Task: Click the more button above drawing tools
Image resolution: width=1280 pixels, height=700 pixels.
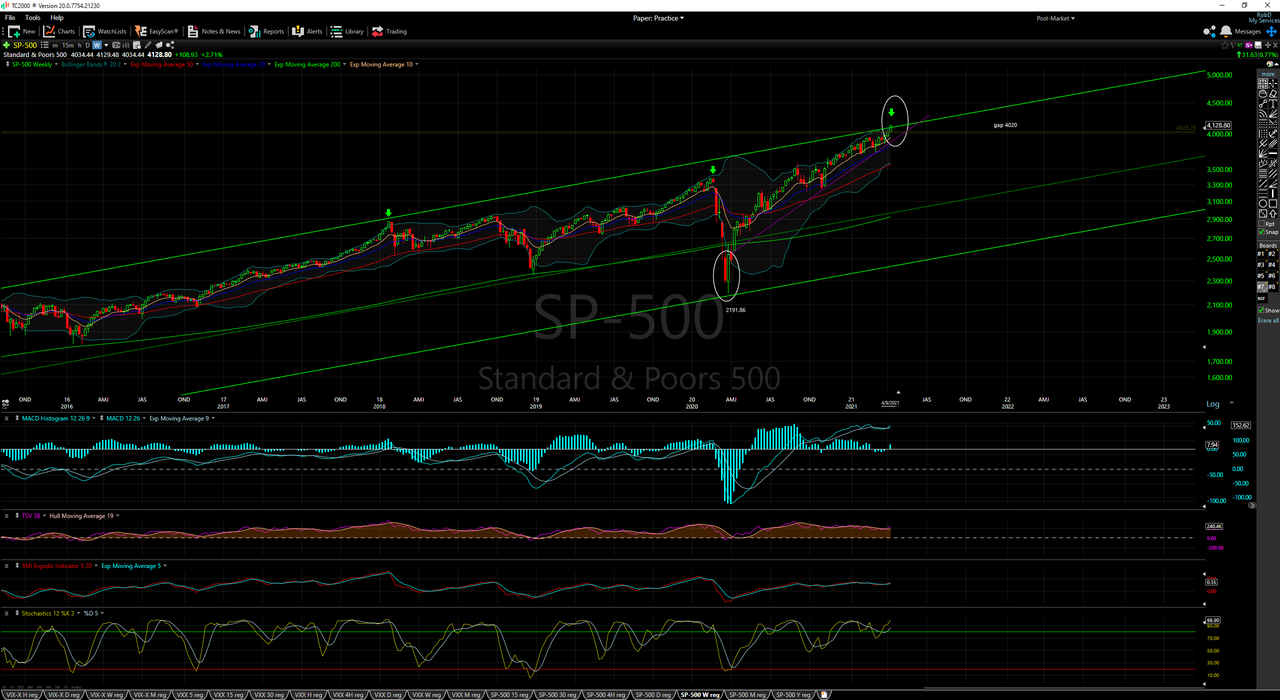Action: (x=1268, y=74)
